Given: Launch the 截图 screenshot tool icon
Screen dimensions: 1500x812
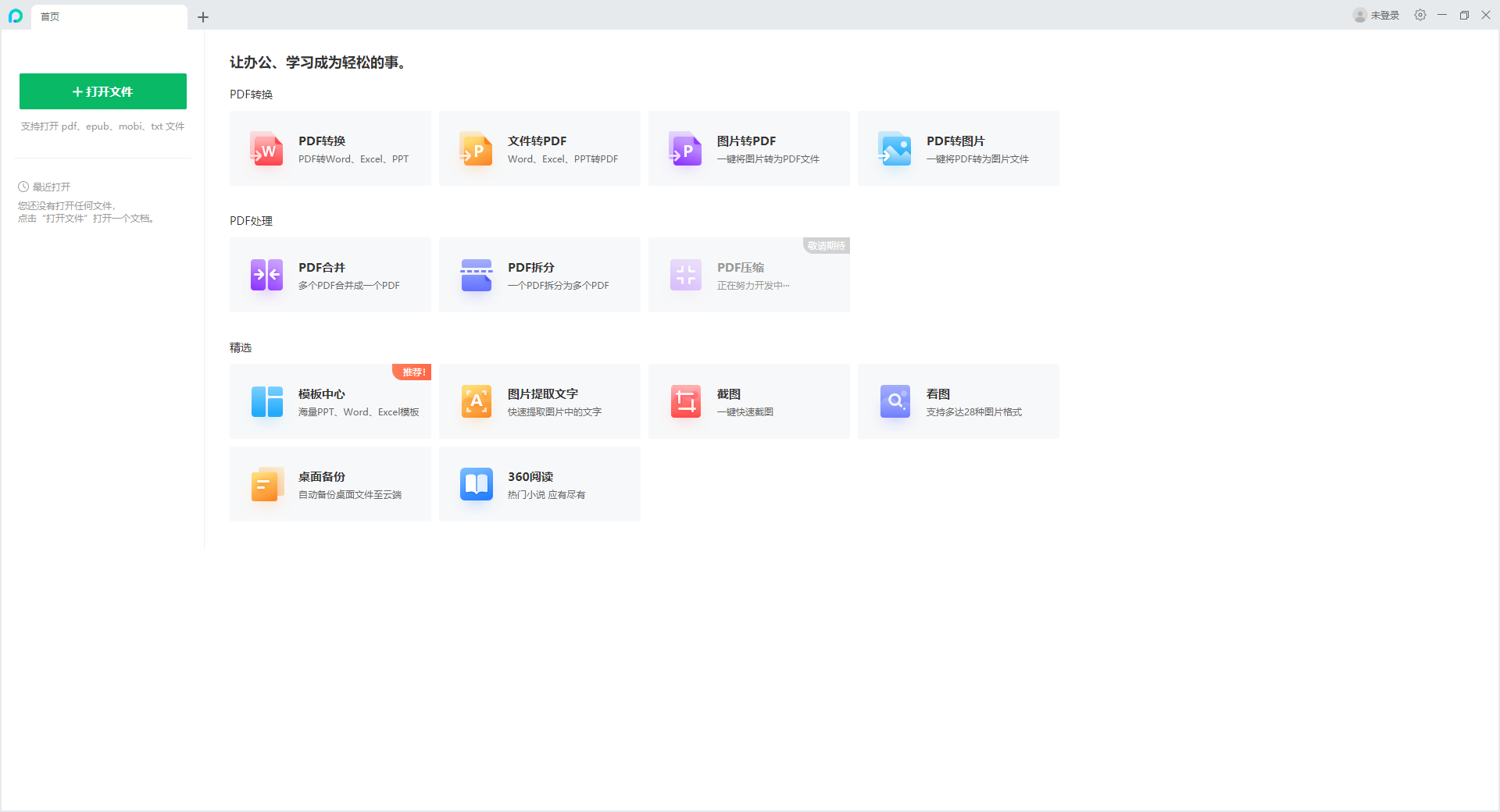Looking at the screenshot, I should click(685, 401).
